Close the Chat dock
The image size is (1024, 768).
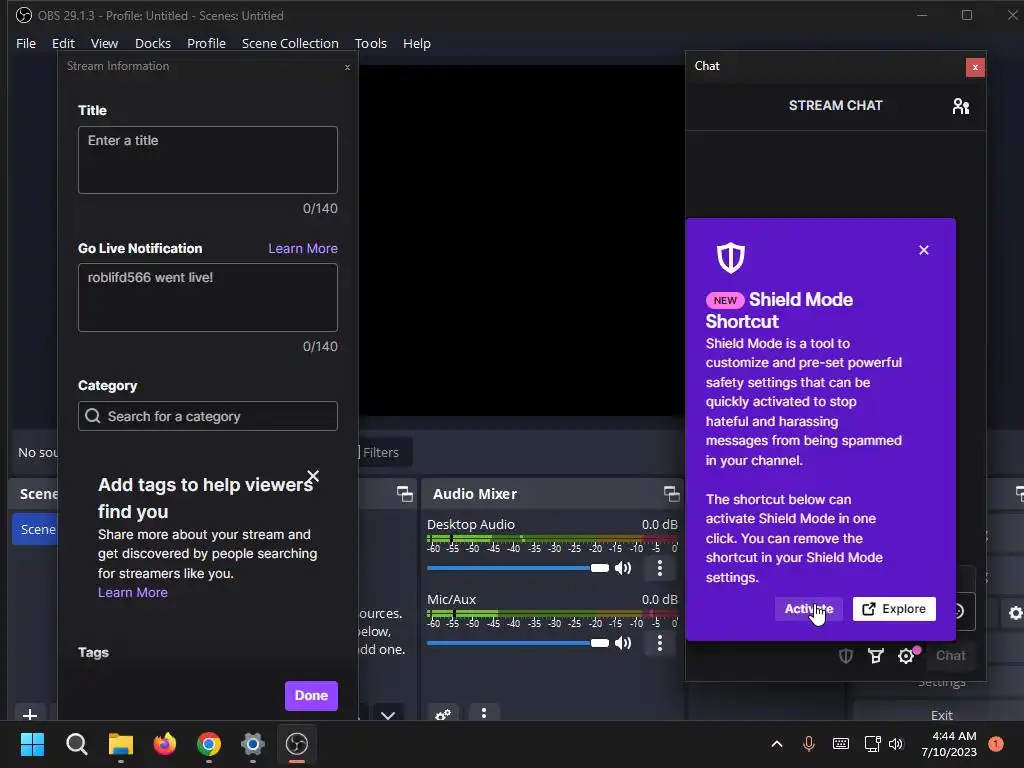tap(975, 67)
